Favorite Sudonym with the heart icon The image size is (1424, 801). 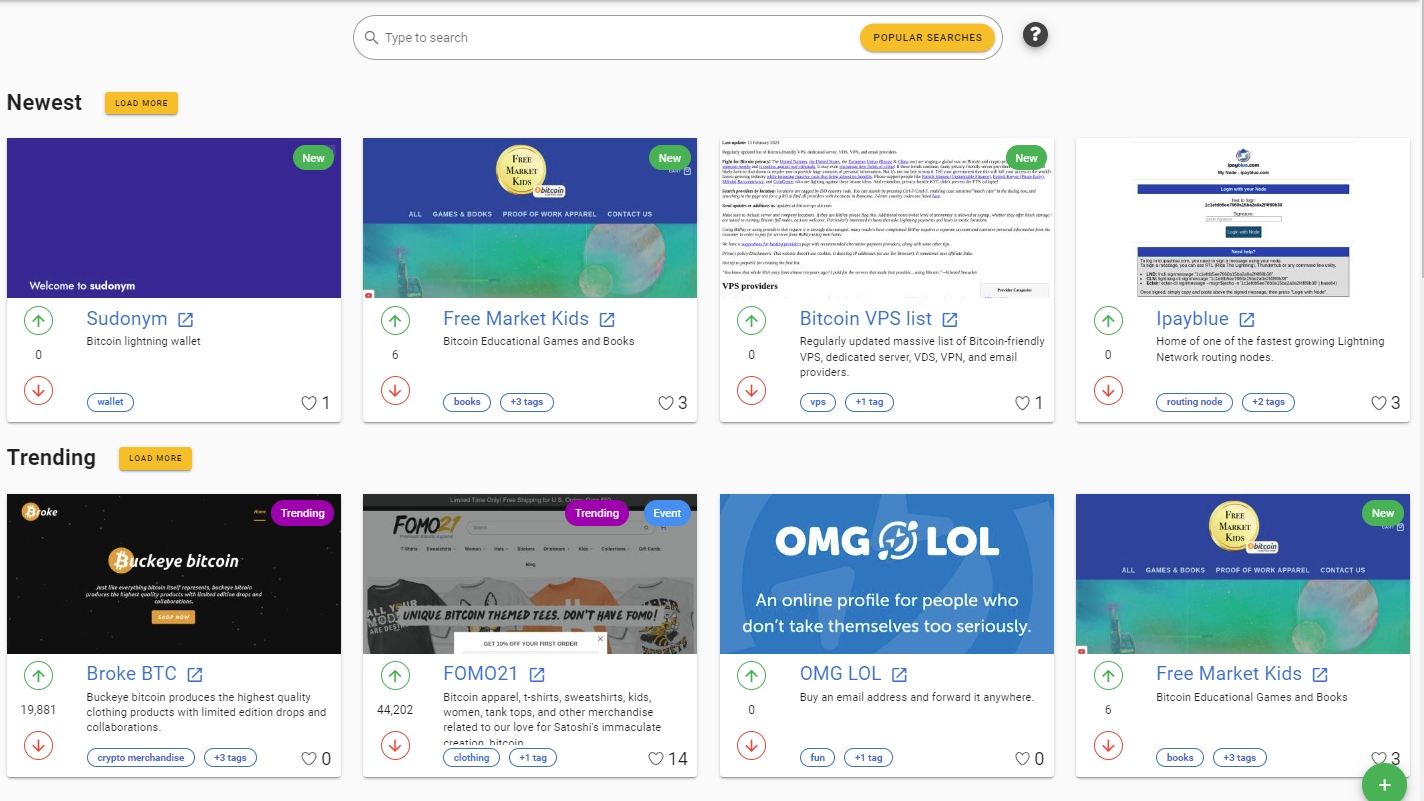pyautogui.click(x=309, y=403)
